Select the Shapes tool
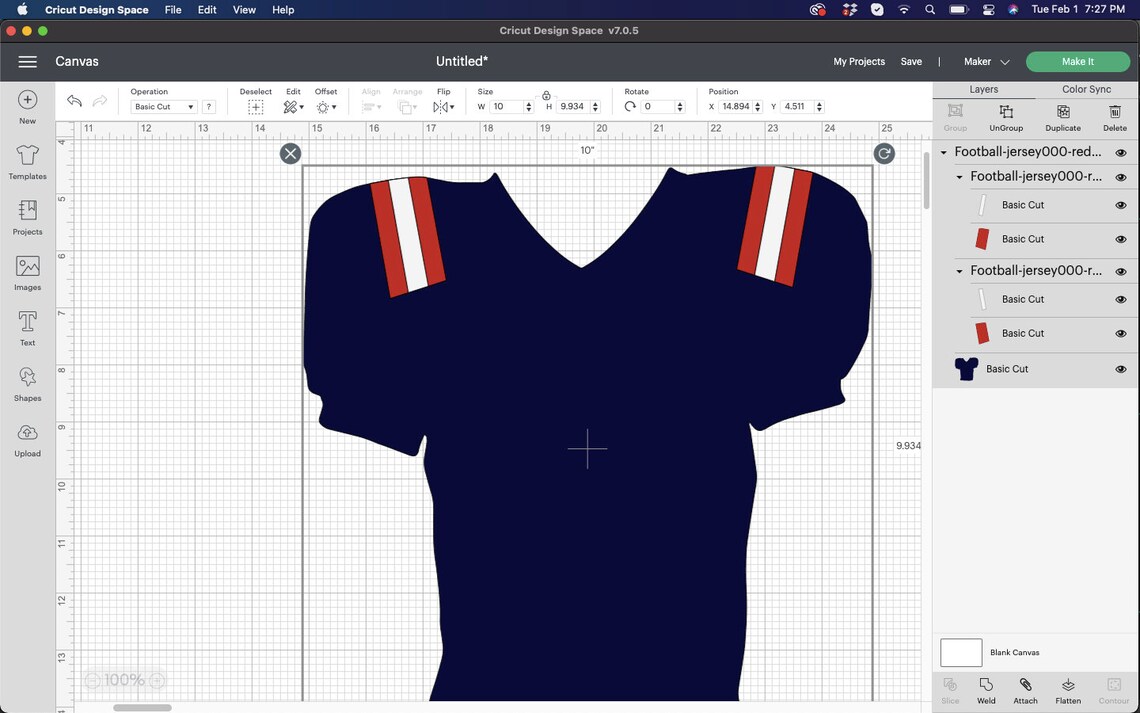1140x713 pixels. click(27, 382)
